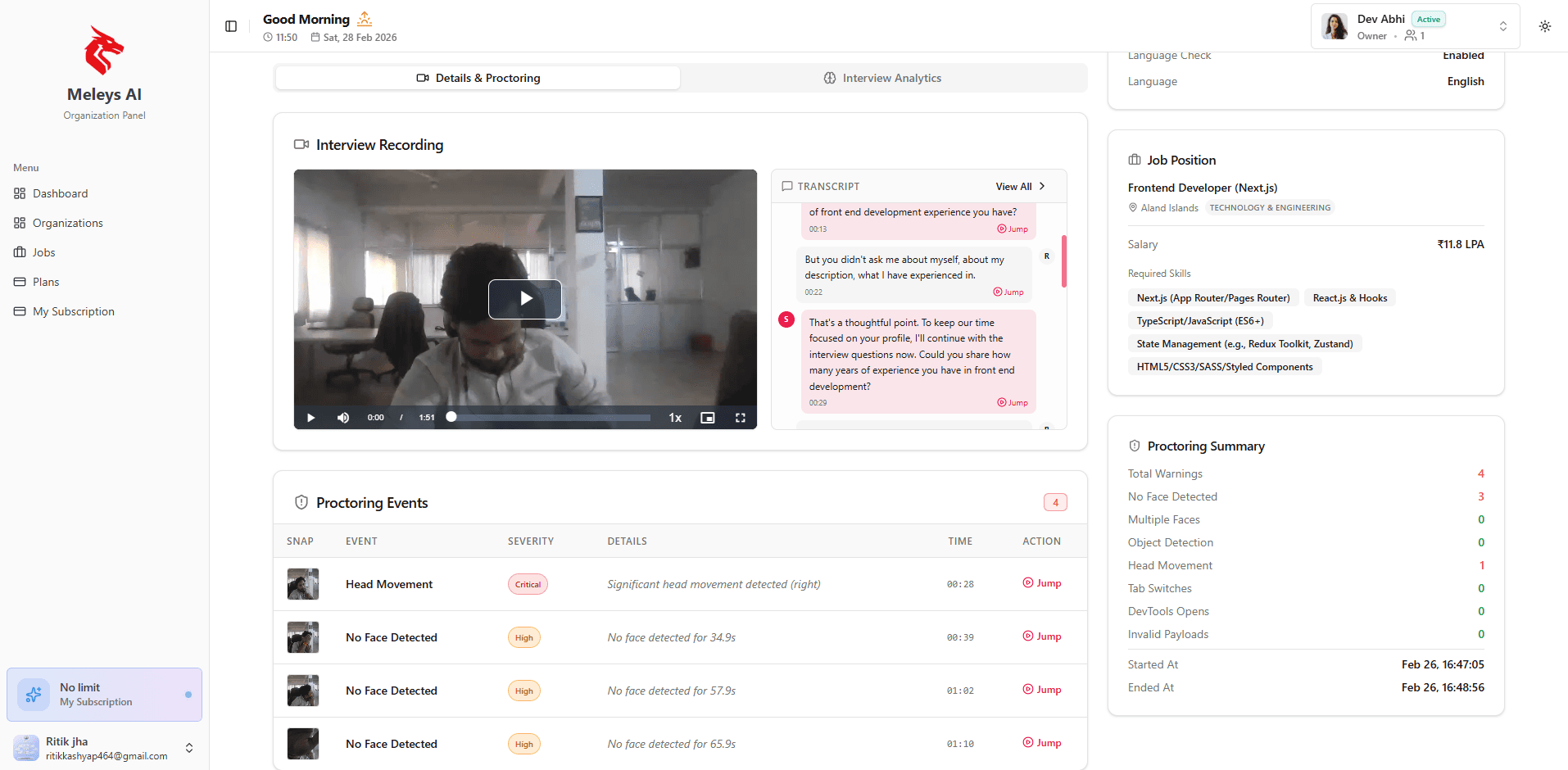Click the Meleys AI dragon logo

pyautogui.click(x=104, y=51)
